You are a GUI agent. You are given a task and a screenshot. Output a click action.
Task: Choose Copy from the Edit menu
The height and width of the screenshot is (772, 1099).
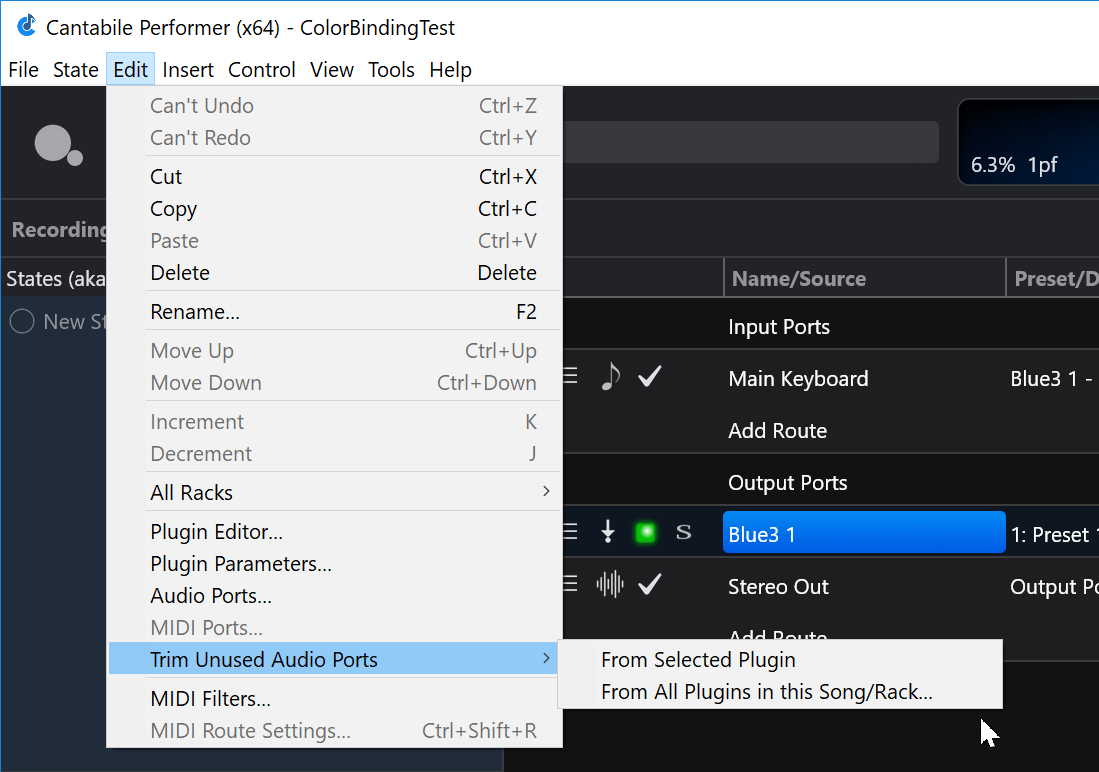(x=335, y=209)
